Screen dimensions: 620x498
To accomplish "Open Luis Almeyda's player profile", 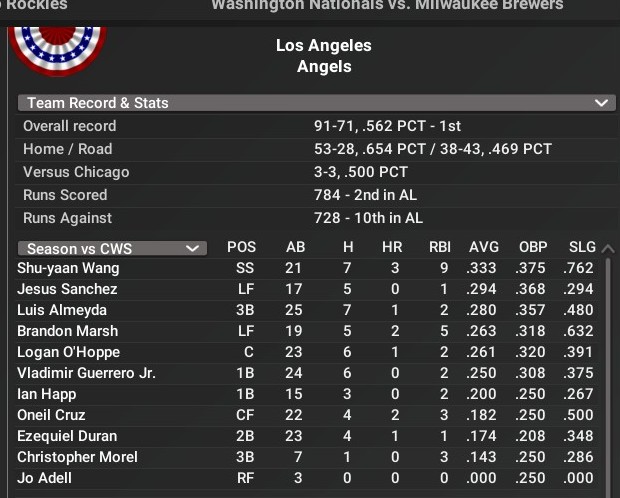I will [62, 310].
